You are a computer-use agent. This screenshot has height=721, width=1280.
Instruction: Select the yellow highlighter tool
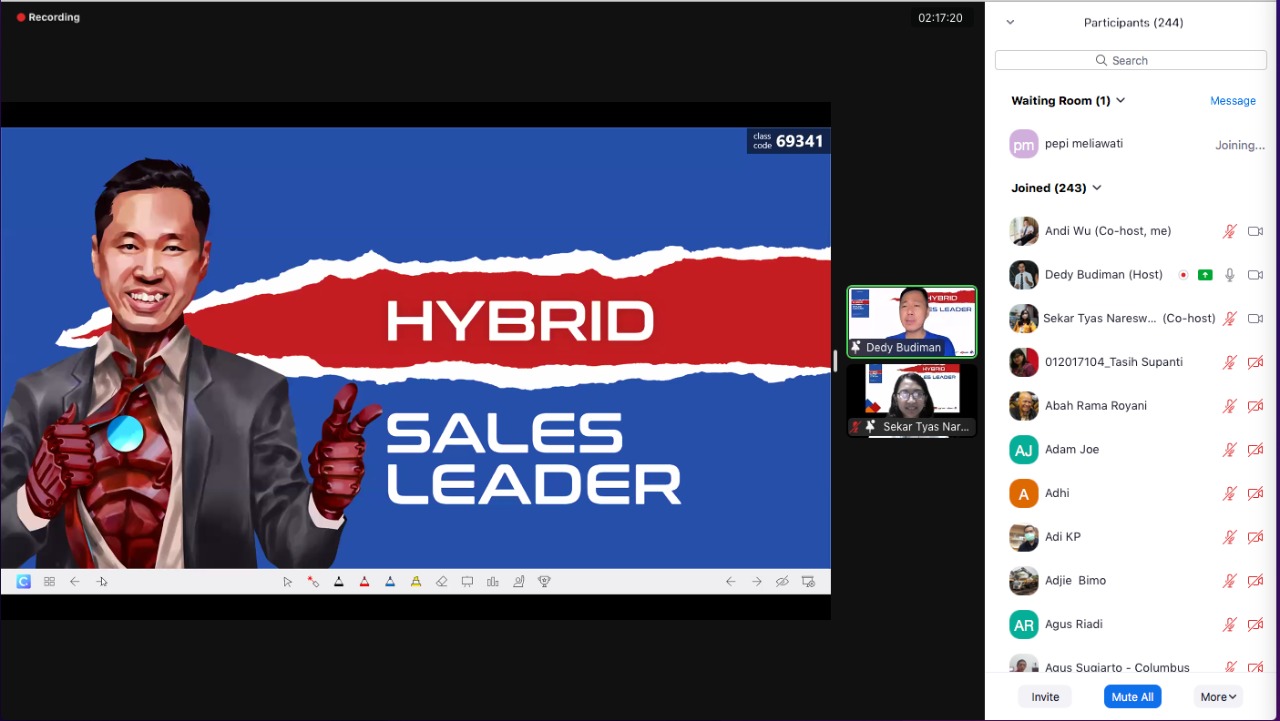[416, 581]
